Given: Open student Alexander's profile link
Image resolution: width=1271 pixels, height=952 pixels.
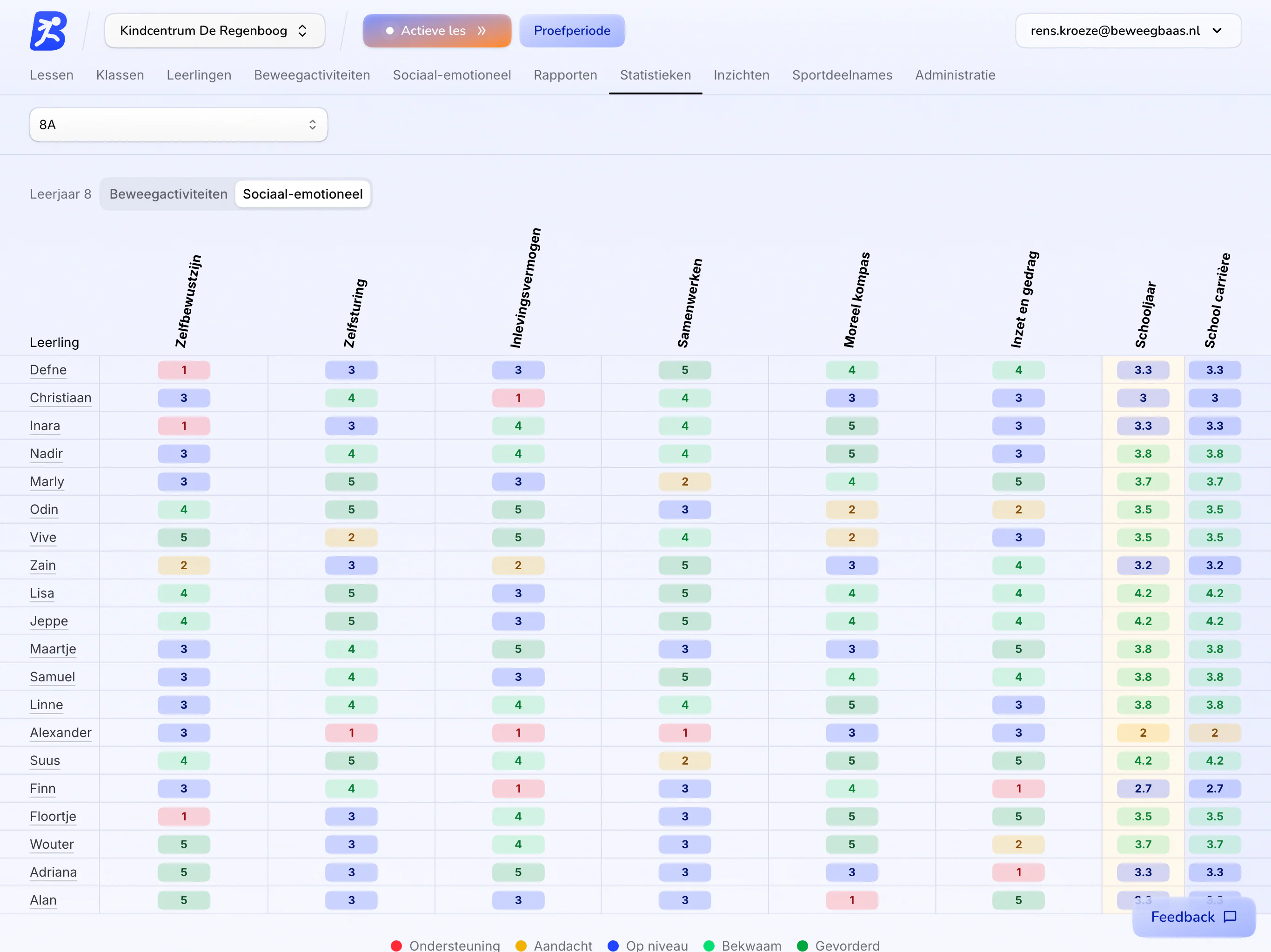Looking at the screenshot, I should coord(60,732).
